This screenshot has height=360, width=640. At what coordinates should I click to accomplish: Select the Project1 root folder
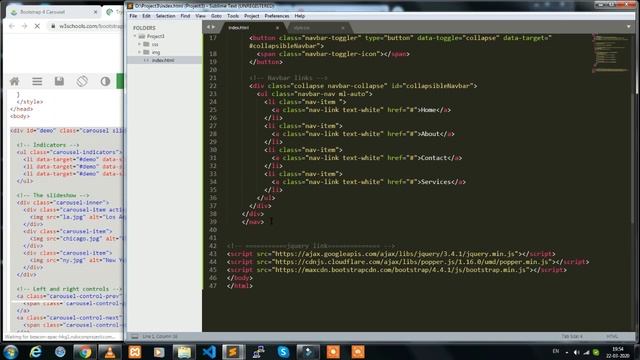click(x=164, y=36)
